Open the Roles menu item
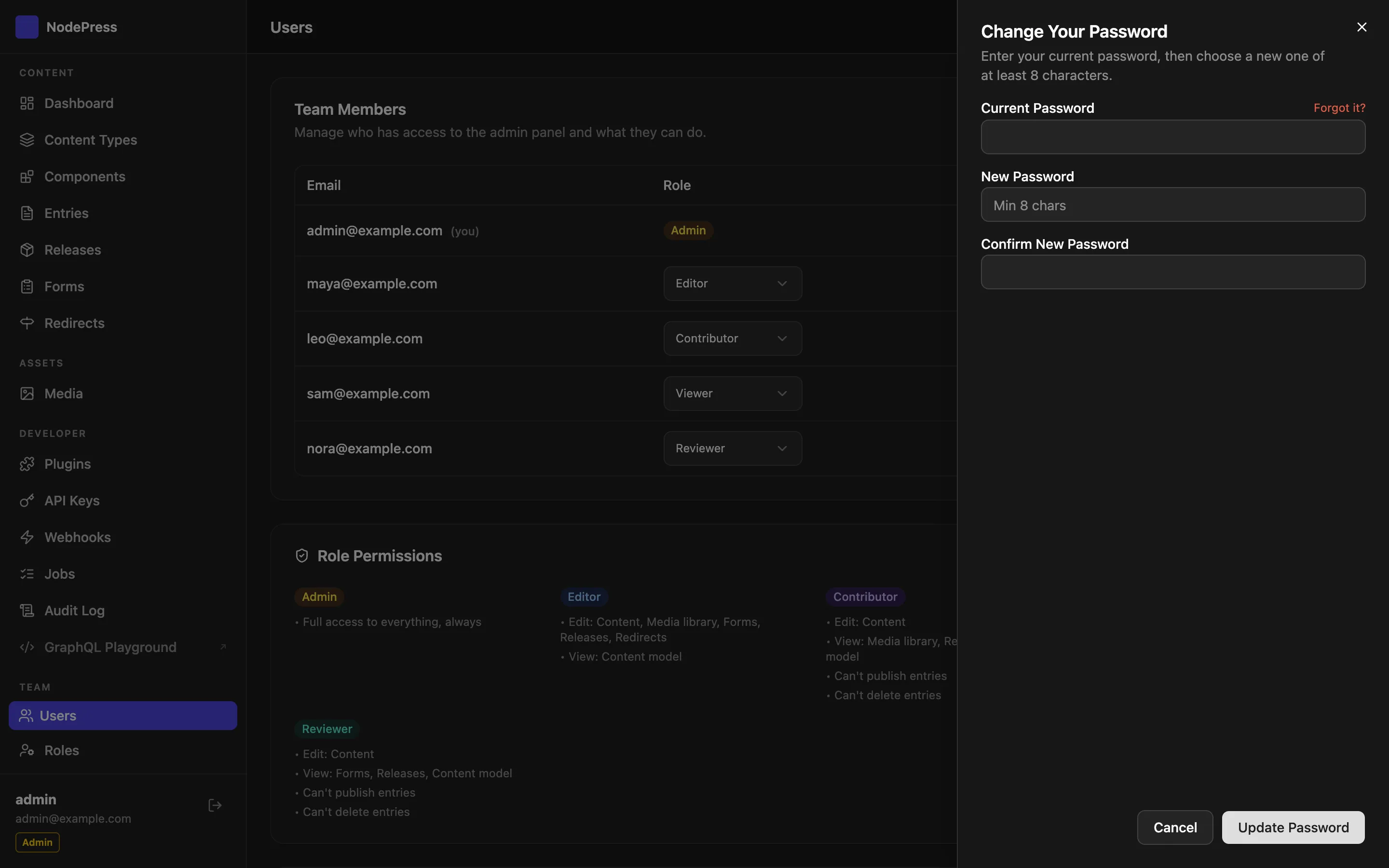 [123, 750]
